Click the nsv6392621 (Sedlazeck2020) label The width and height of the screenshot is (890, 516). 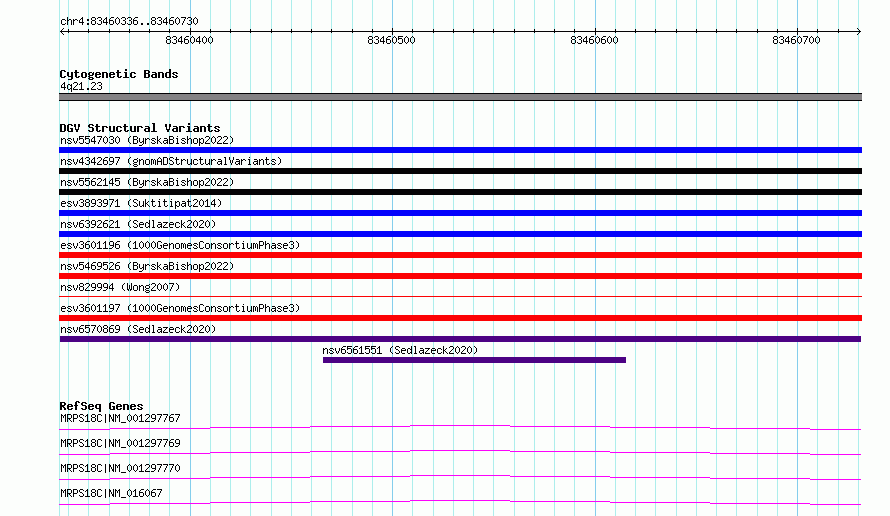(x=138, y=224)
